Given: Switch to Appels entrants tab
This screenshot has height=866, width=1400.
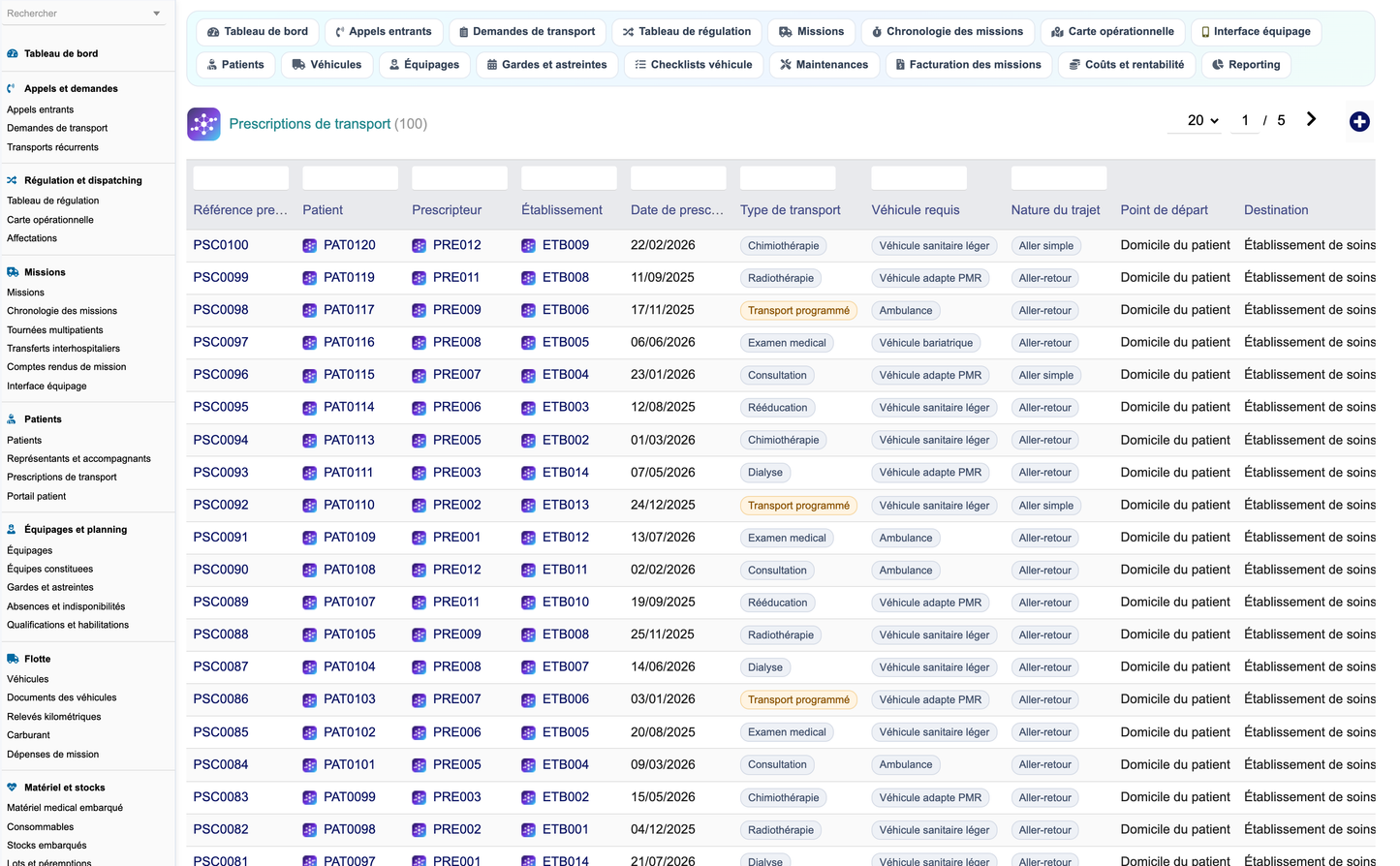Looking at the screenshot, I should click(384, 32).
